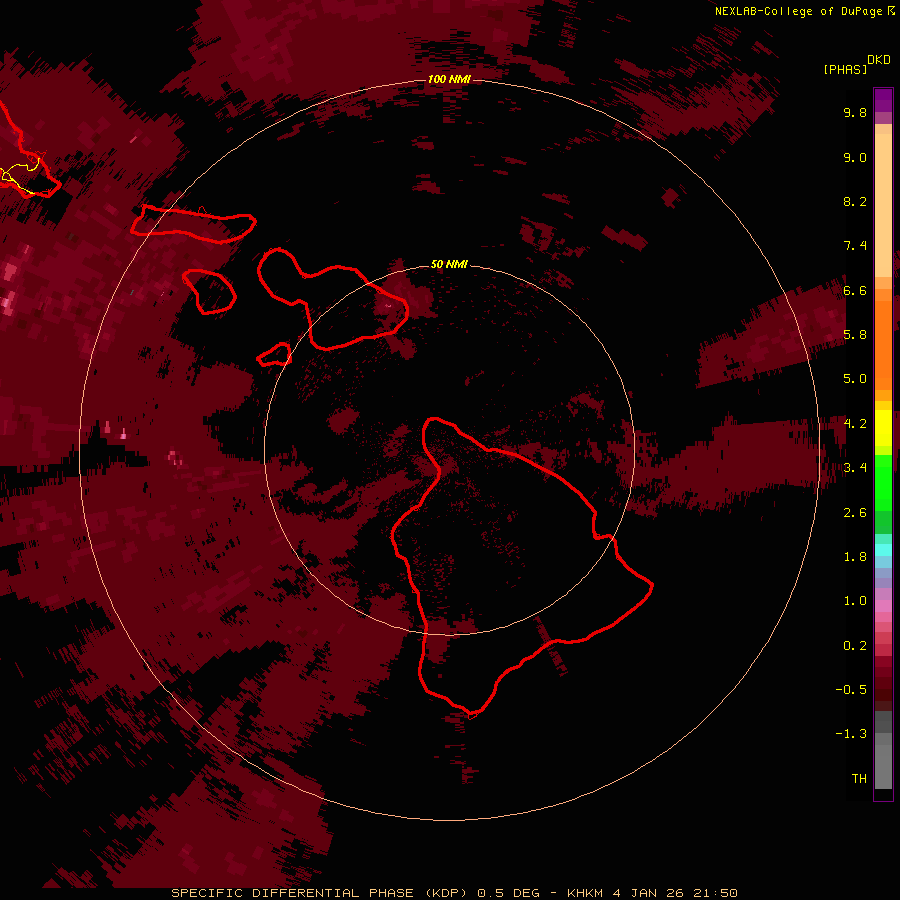Pick the yellow segment of the color bar
The width and height of the screenshot is (900, 900).
(883, 428)
